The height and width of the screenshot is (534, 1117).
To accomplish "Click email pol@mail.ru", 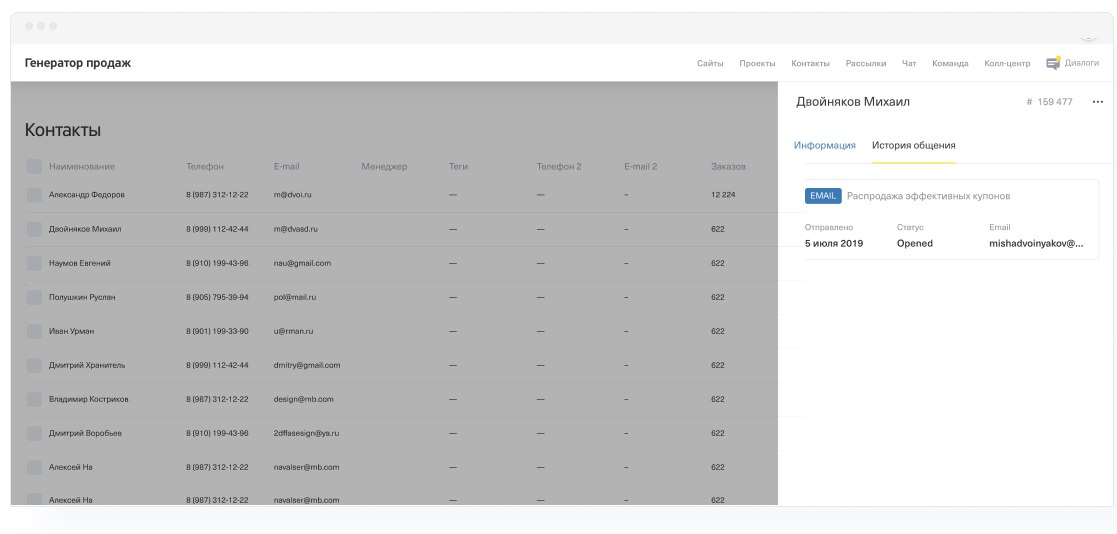I will tap(295, 297).
